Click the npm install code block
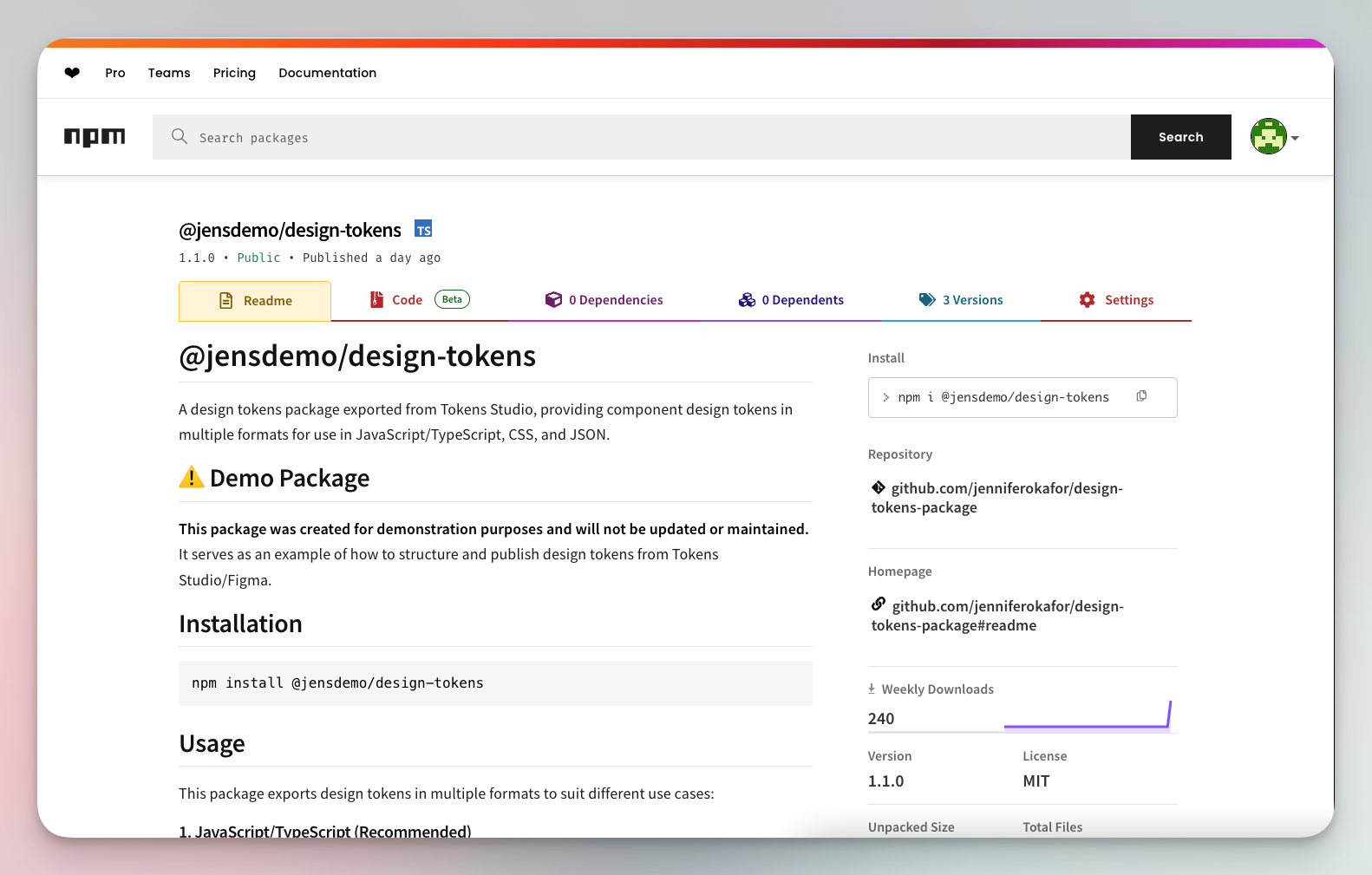The height and width of the screenshot is (875, 1372). (495, 683)
